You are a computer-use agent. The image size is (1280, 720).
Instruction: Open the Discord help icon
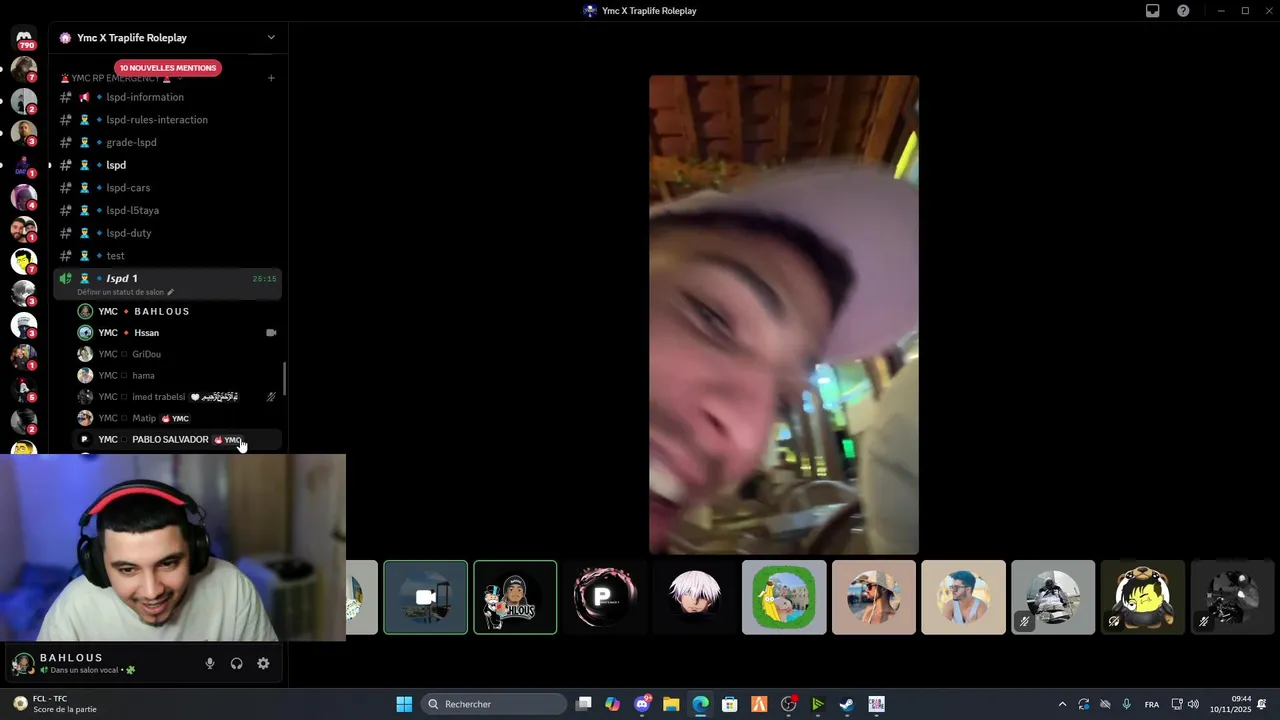coord(1183,11)
